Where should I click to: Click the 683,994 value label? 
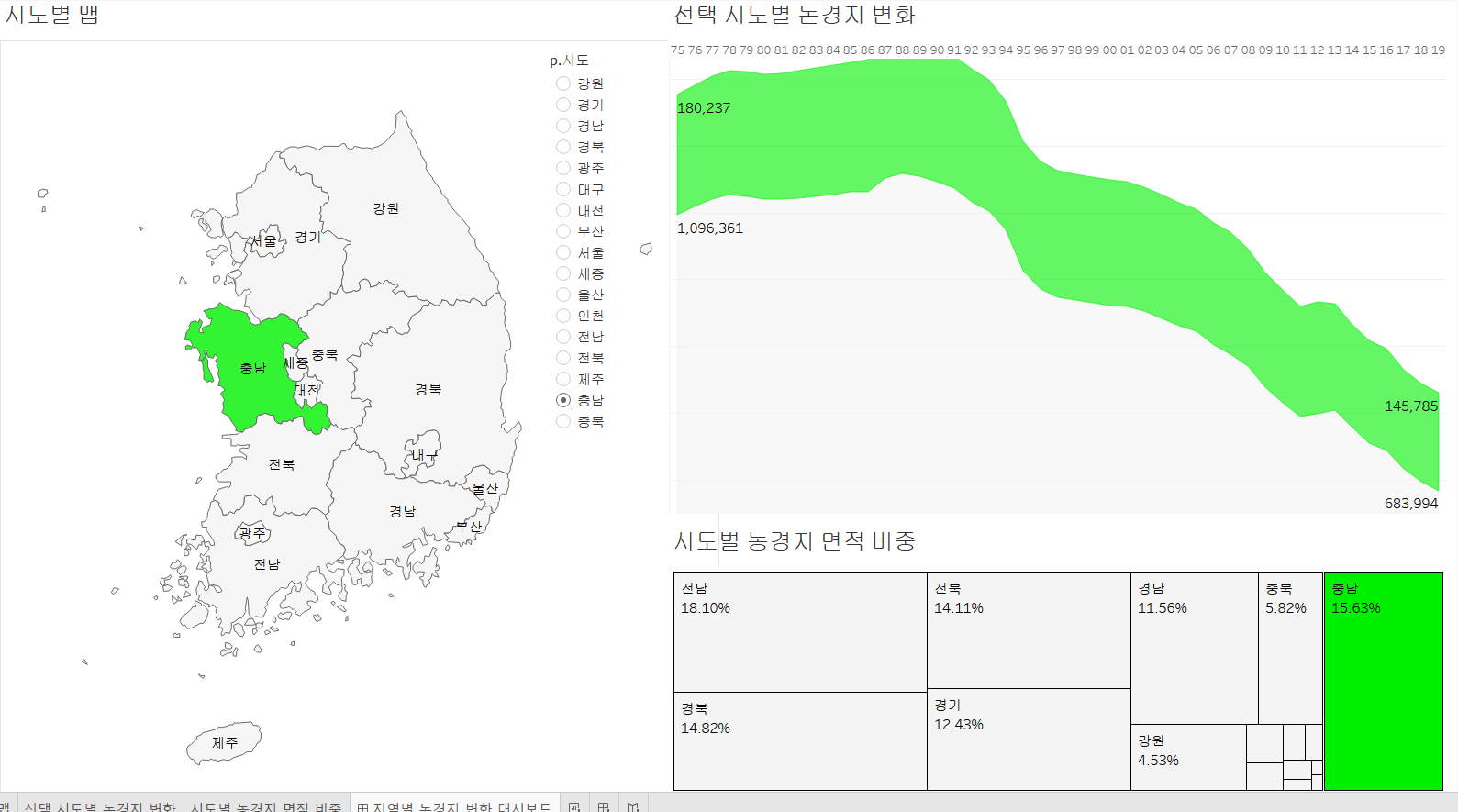(x=1411, y=504)
